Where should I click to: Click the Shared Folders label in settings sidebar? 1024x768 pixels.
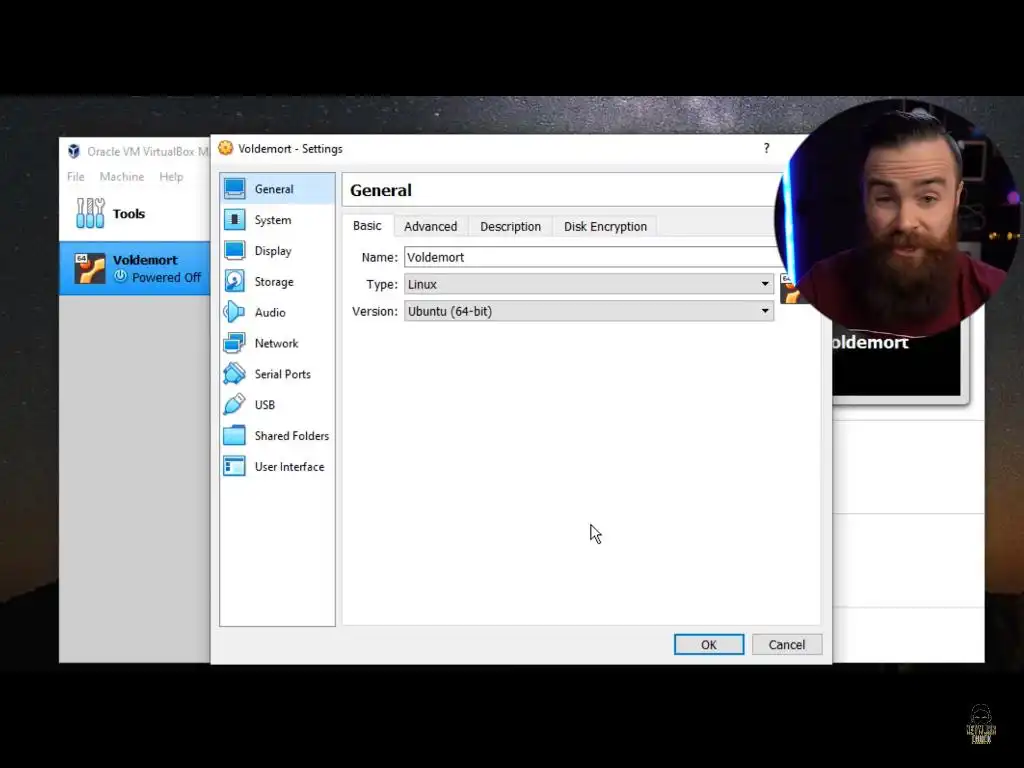point(292,436)
